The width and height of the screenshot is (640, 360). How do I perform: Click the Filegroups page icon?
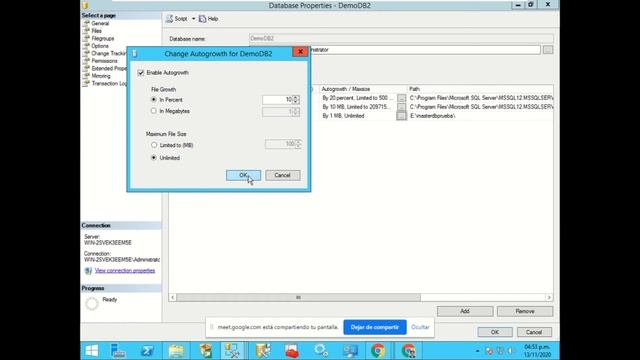point(86,38)
